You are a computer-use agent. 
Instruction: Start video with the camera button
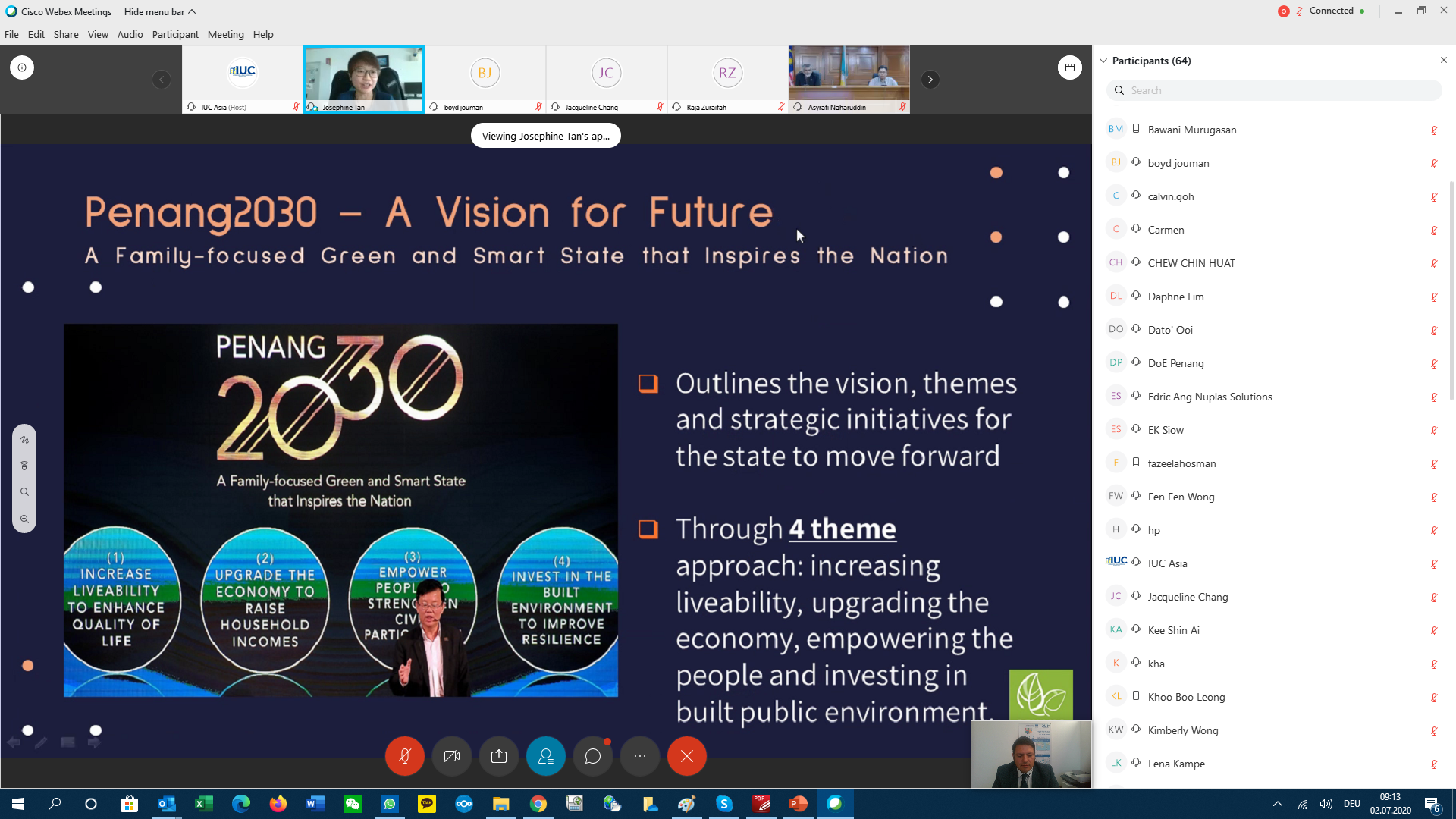click(x=452, y=756)
